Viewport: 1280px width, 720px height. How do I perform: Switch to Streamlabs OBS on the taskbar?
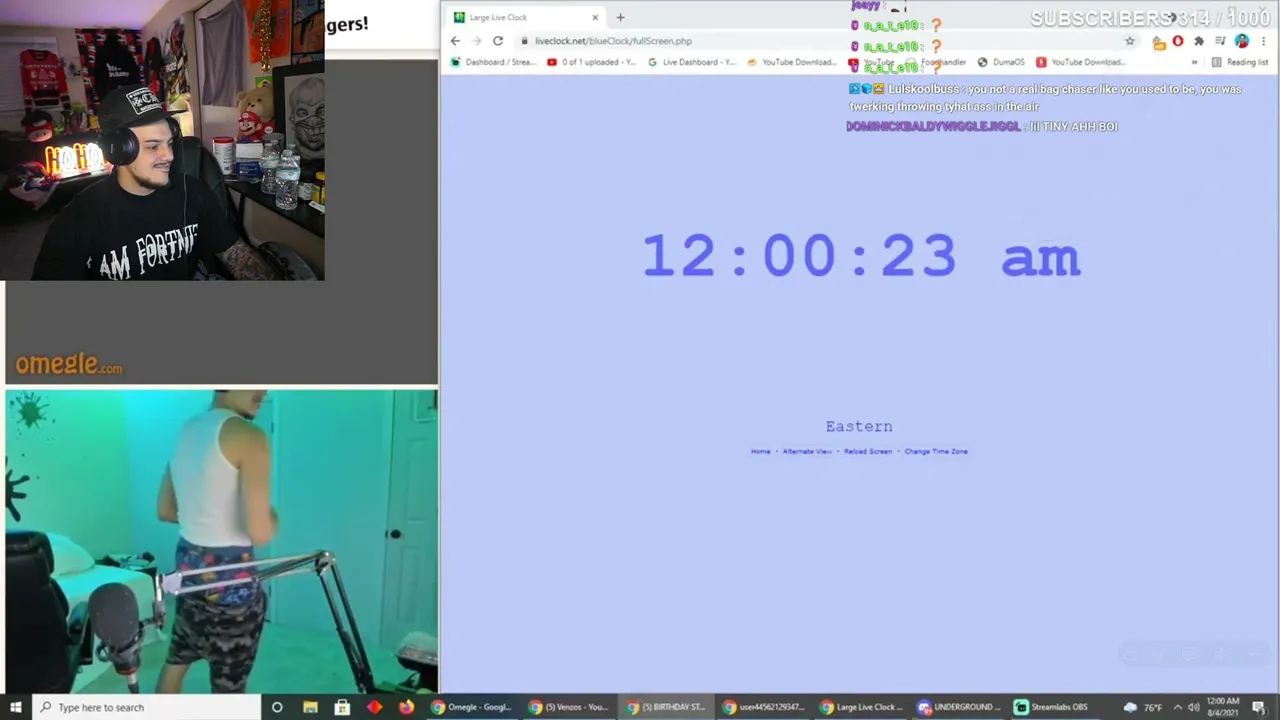coord(1056,707)
